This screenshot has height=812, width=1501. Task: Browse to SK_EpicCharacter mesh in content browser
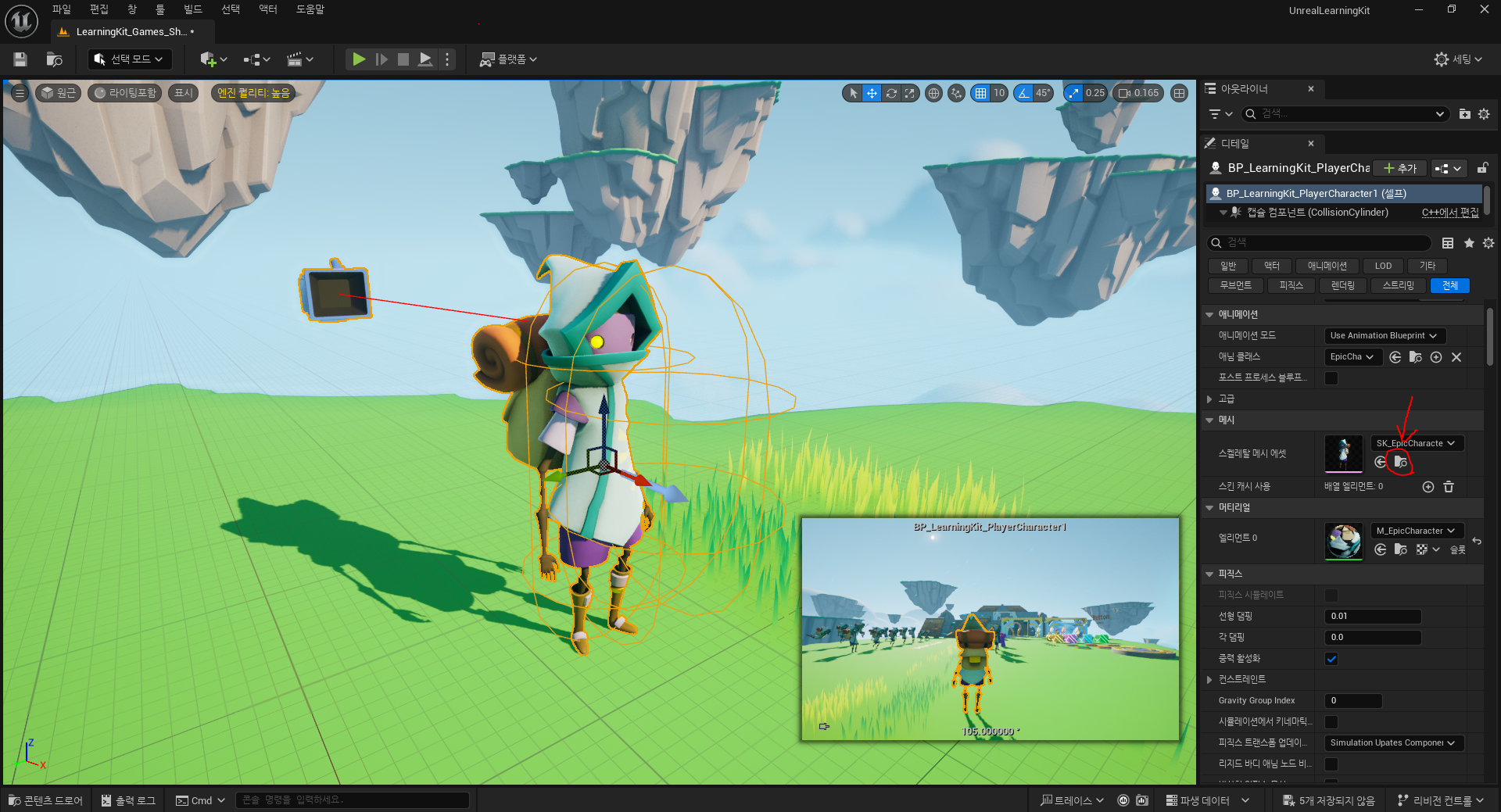click(x=1401, y=463)
